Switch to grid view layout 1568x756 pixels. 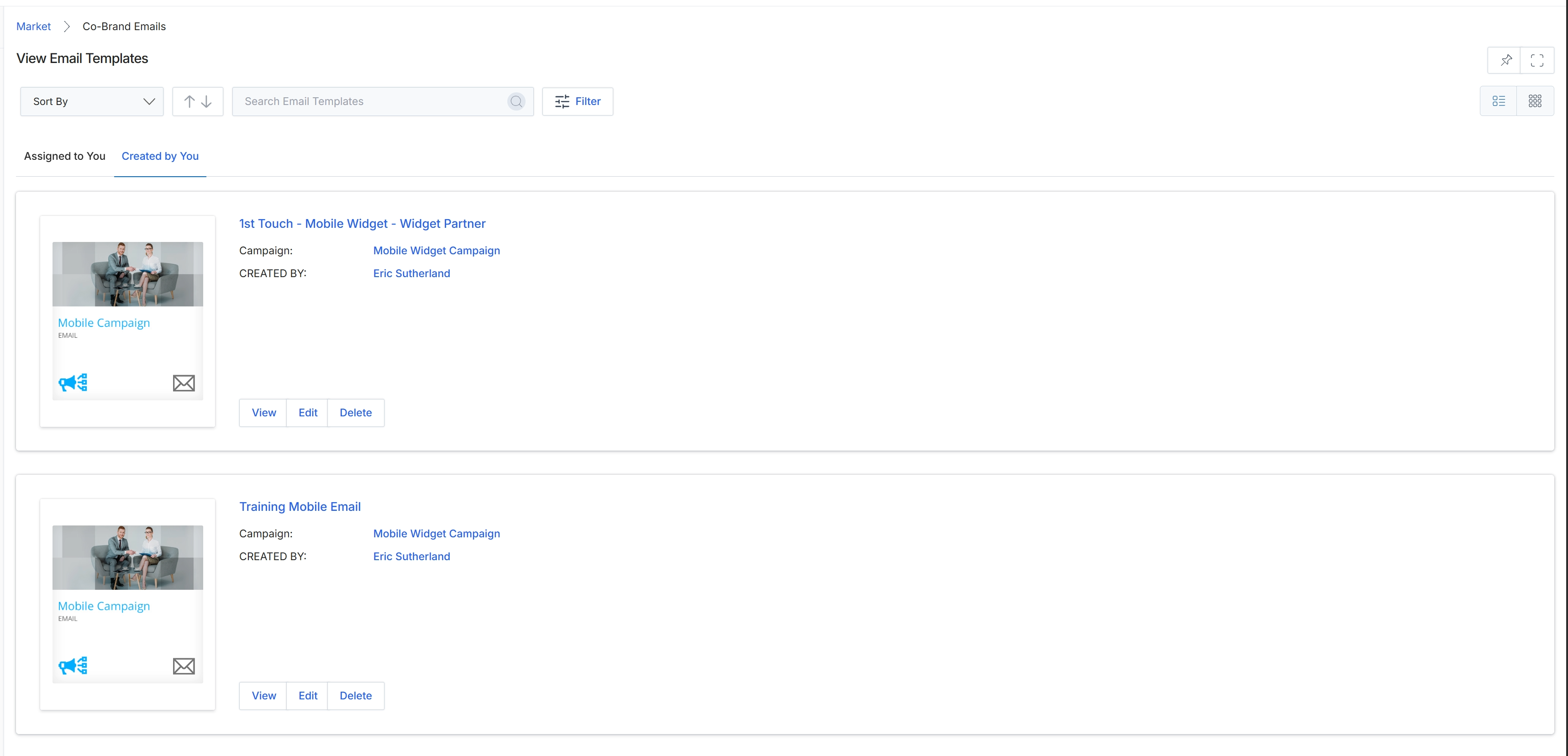(1535, 101)
